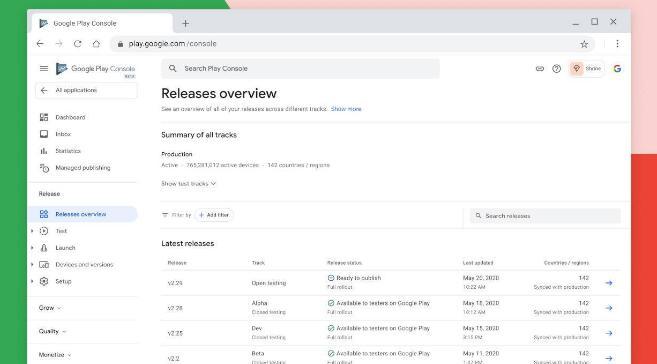This screenshot has width=657, height=364.
Task: Click the Launch rocket icon
Action: coord(44,248)
